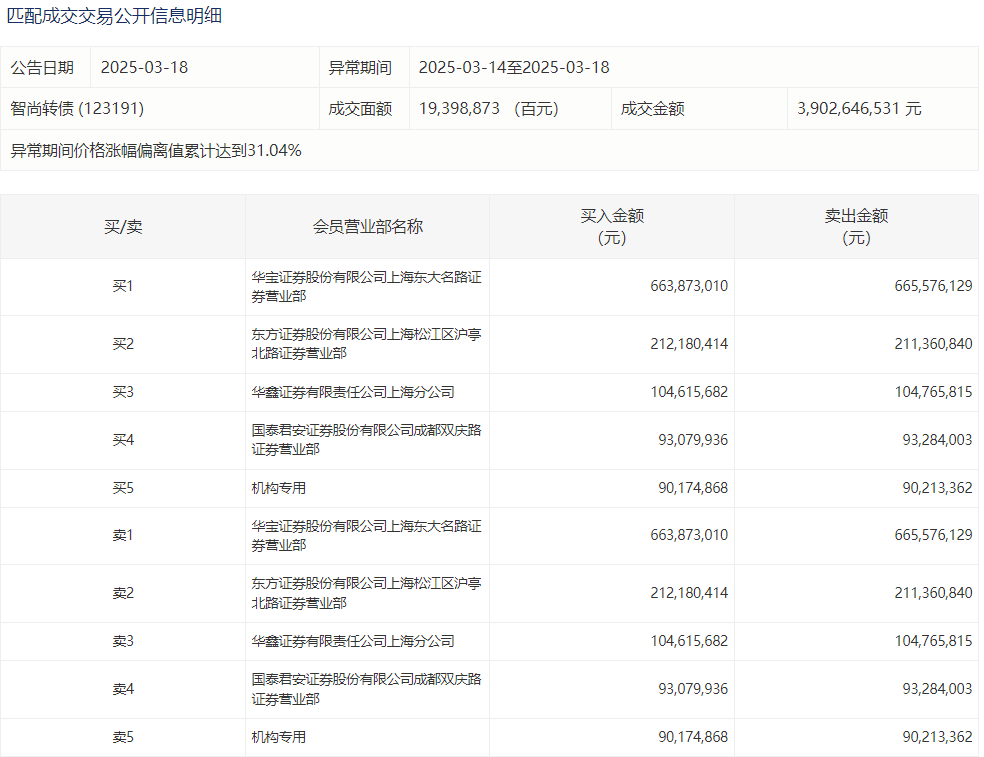Viewport: 984px width, 757px height.
Task: Click the 买/卖 column header
Action: [x=123, y=227]
